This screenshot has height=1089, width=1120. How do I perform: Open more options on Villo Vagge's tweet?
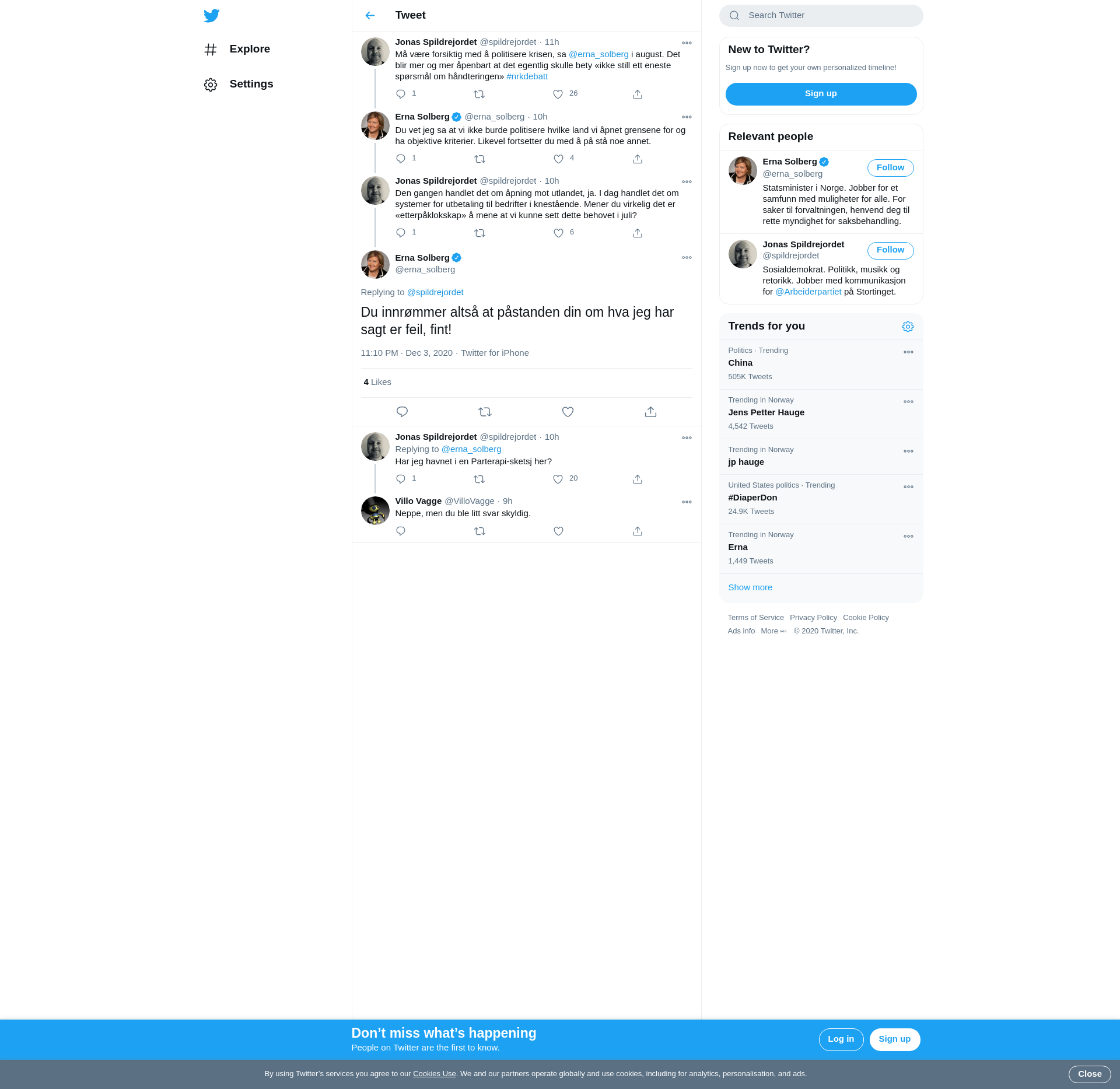[x=687, y=502]
